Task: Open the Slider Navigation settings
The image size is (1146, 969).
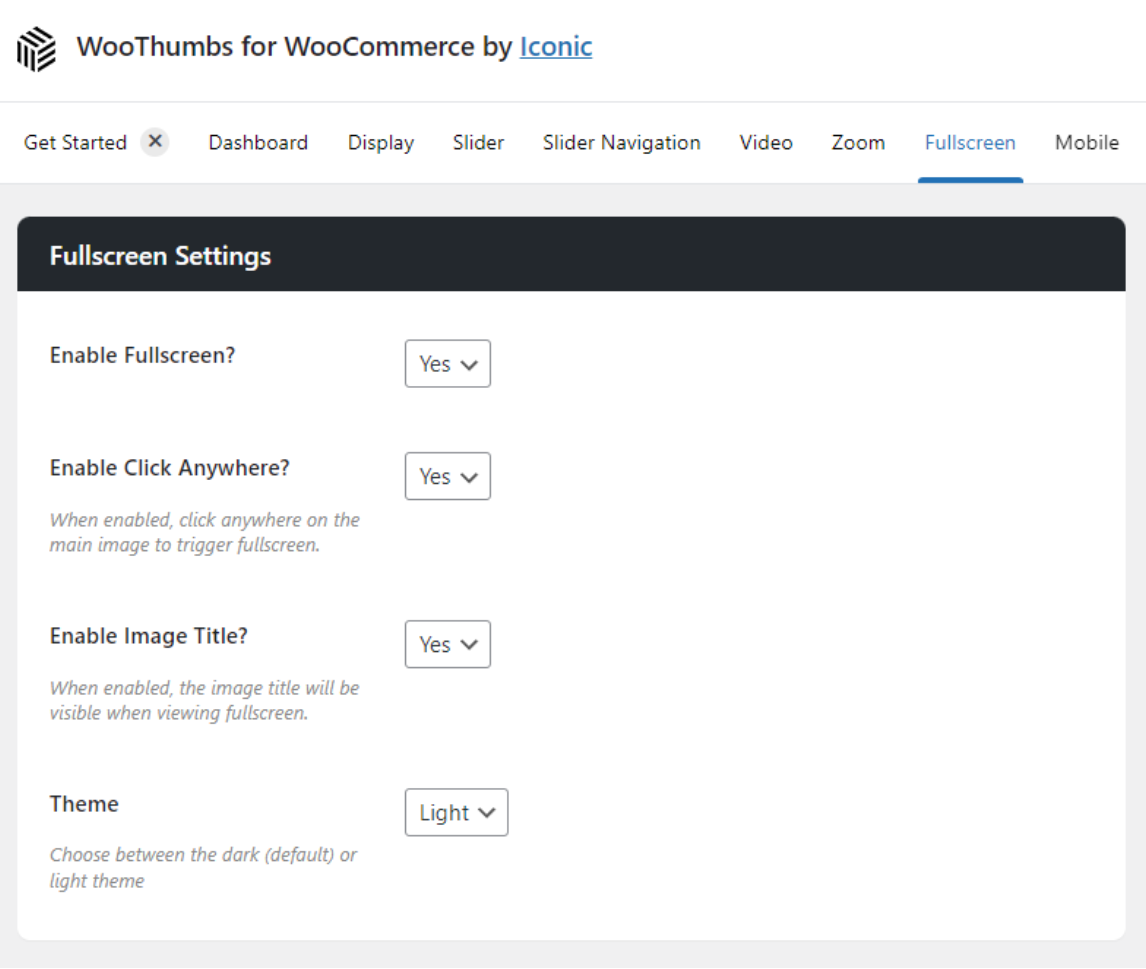Action: pyautogui.click(x=621, y=142)
